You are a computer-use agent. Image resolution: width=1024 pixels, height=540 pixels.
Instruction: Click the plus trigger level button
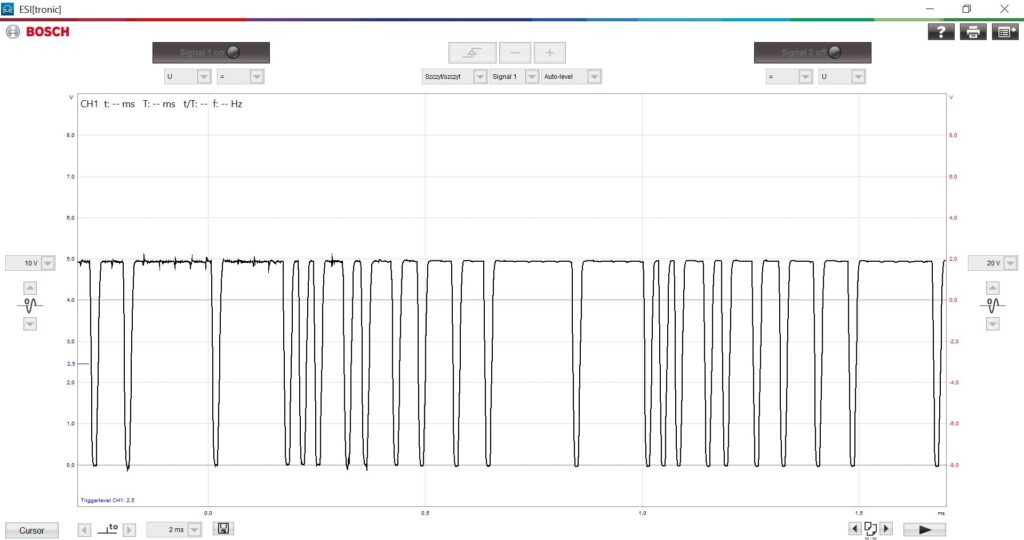[x=549, y=53]
